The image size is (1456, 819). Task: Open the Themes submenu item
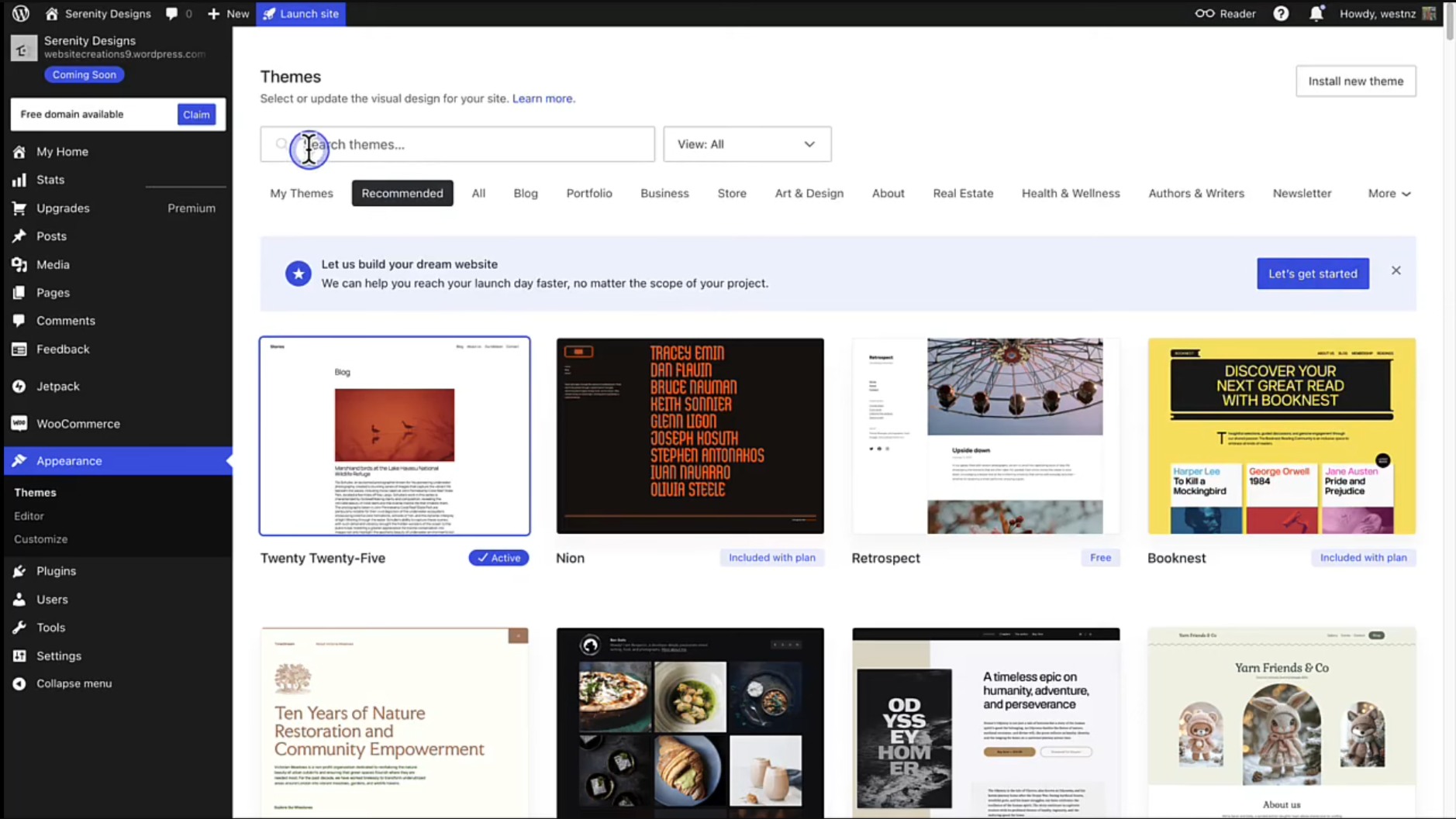[35, 493]
